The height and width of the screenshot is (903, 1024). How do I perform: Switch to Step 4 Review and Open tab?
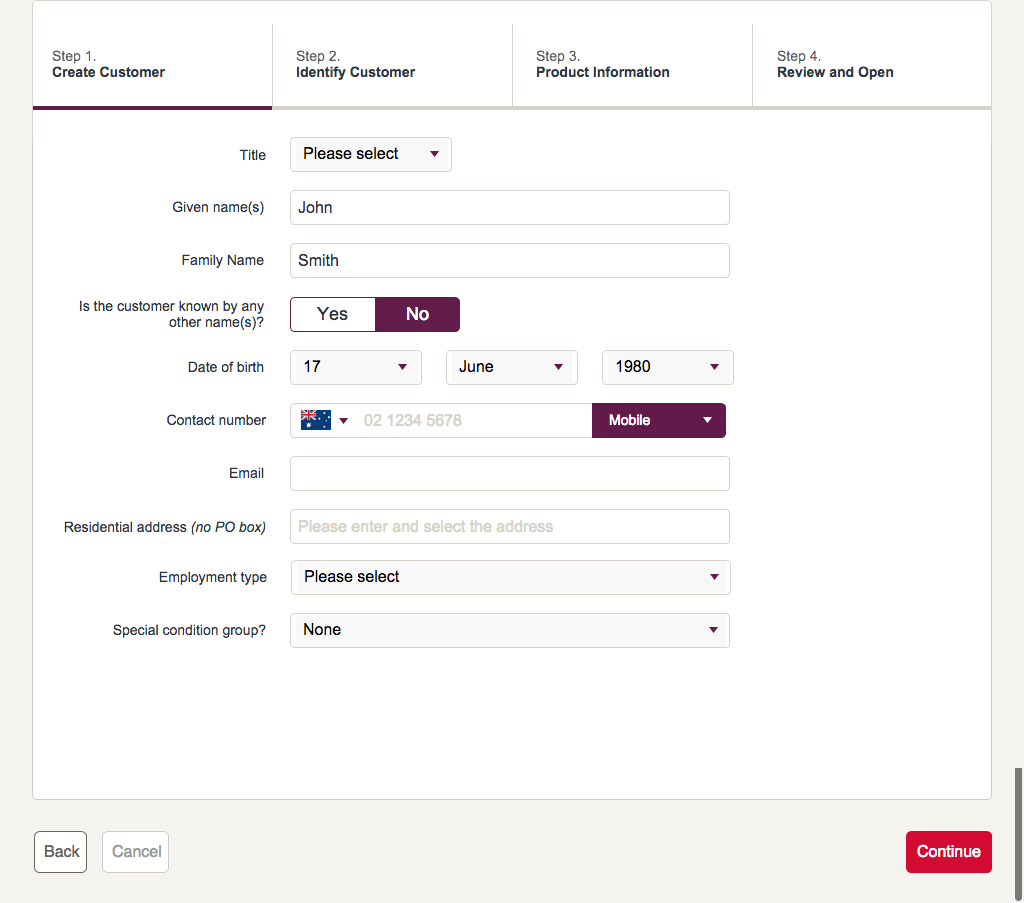(871, 65)
